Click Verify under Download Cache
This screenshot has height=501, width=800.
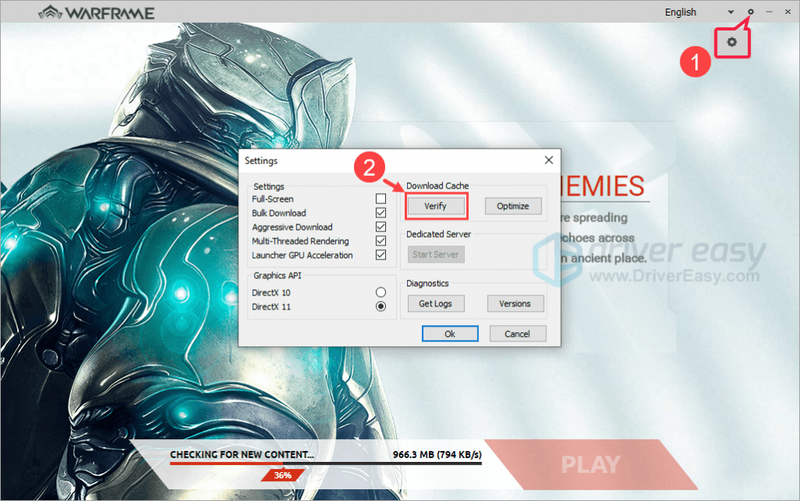[436, 206]
